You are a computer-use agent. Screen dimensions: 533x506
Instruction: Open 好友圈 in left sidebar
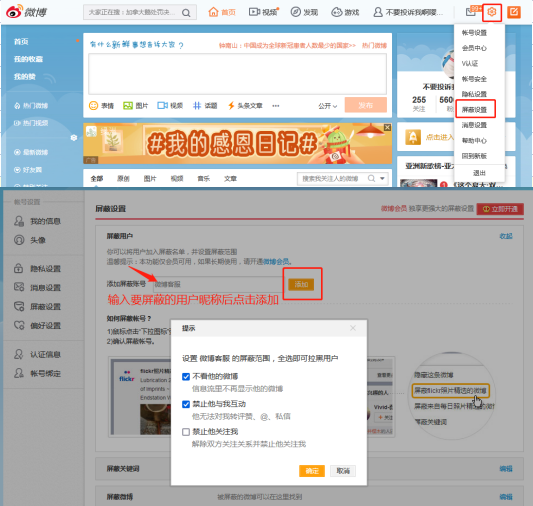pyautogui.click(x=28, y=170)
